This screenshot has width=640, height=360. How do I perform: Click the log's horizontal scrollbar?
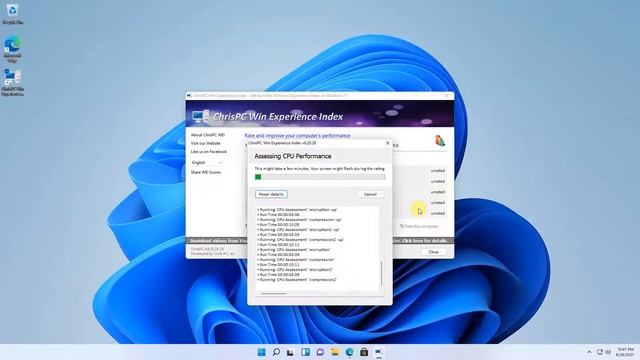coord(273,293)
